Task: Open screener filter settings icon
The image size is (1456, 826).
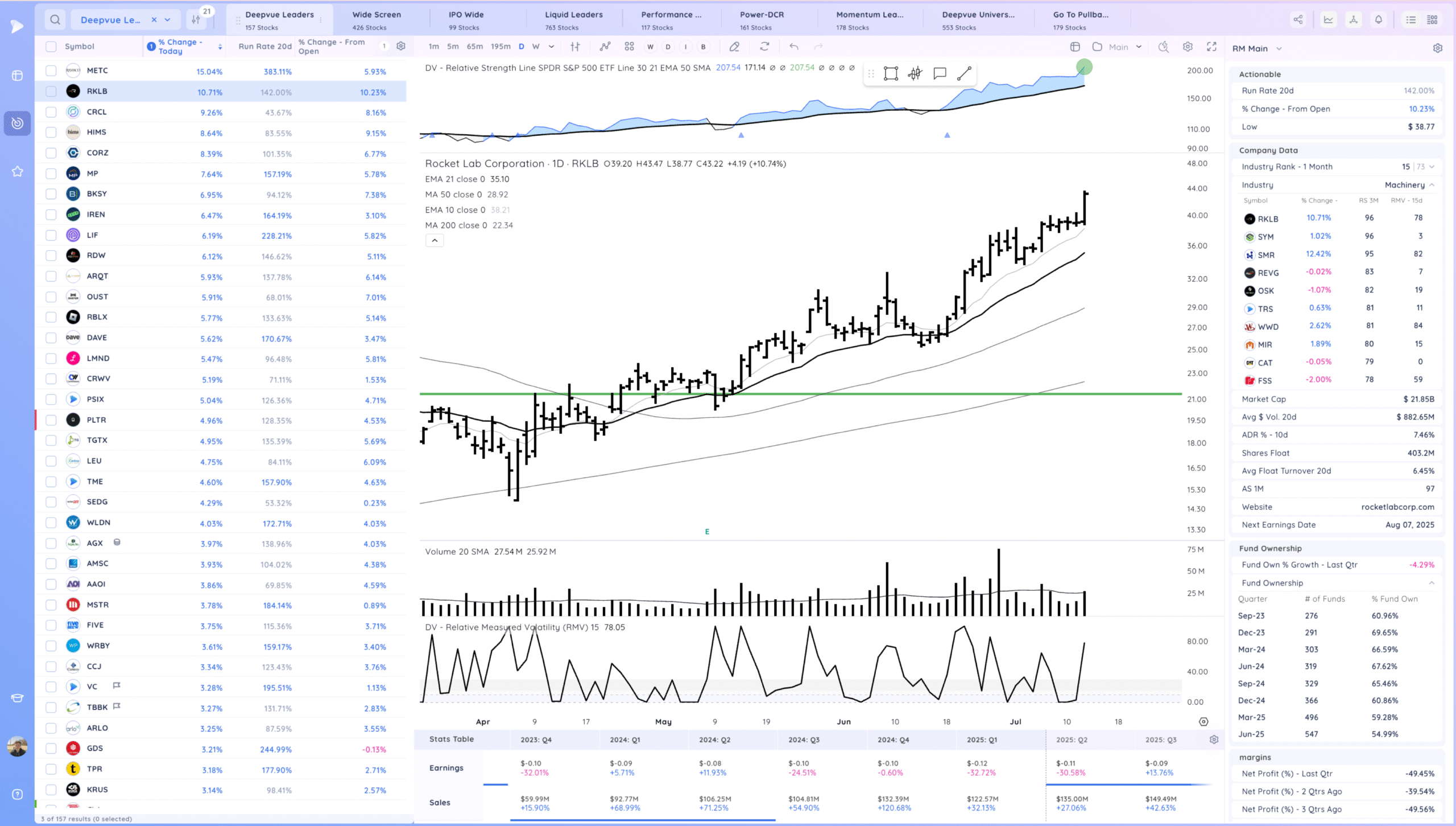Action: point(196,20)
